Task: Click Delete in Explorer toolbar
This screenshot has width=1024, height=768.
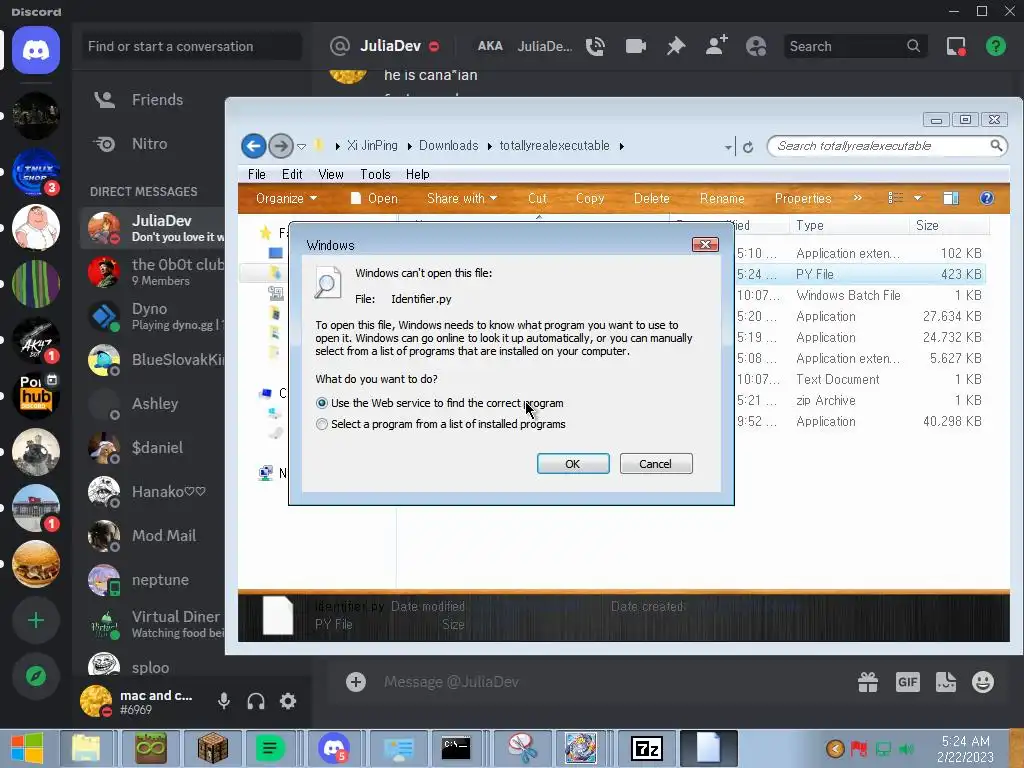Action: tap(651, 199)
